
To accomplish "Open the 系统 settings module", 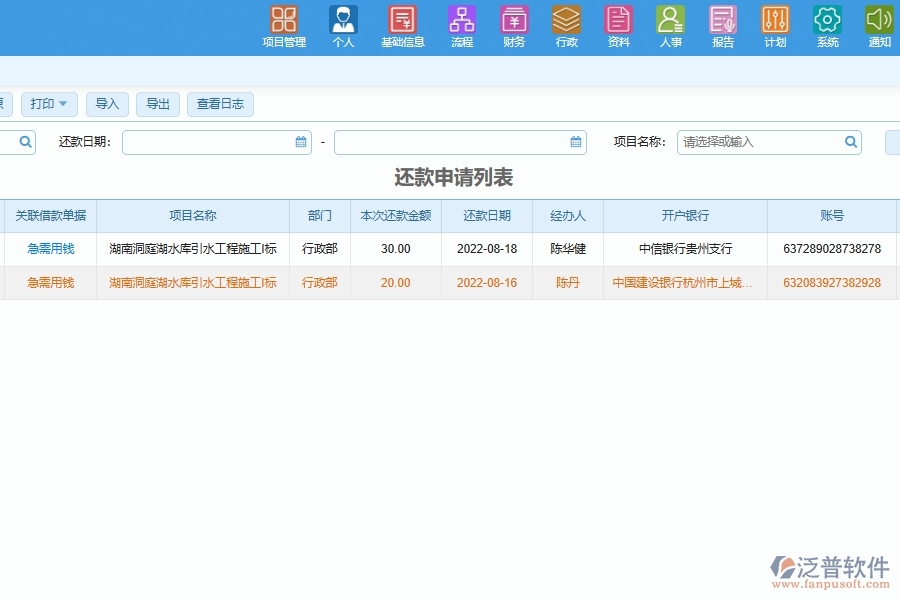I will pyautogui.click(x=826, y=27).
